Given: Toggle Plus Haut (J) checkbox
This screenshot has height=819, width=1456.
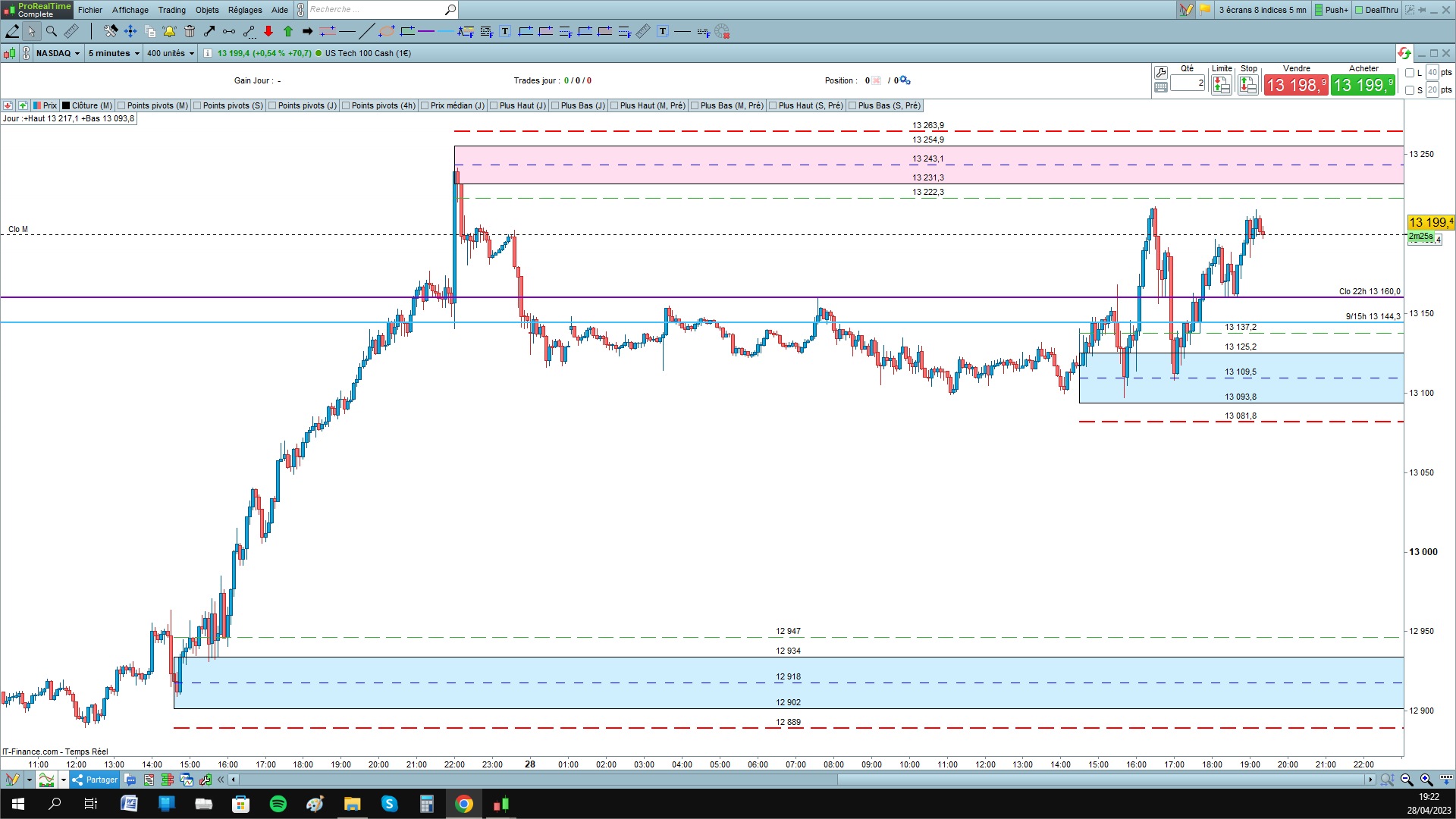Looking at the screenshot, I should [494, 105].
